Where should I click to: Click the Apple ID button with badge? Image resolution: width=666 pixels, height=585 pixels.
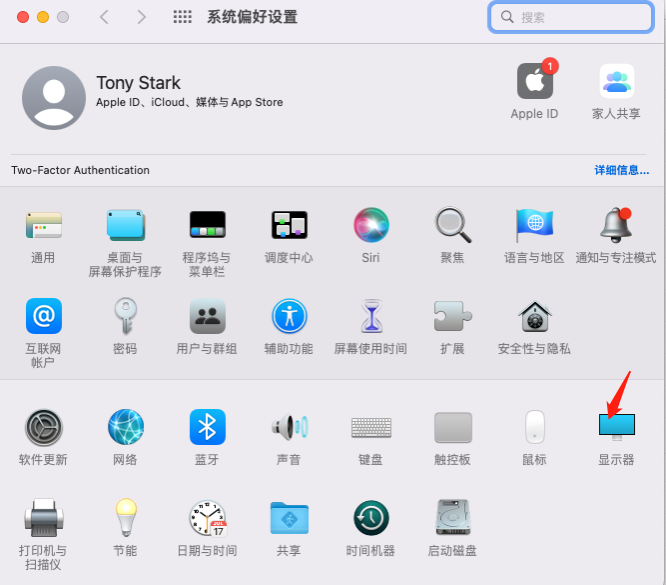[x=535, y=82]
